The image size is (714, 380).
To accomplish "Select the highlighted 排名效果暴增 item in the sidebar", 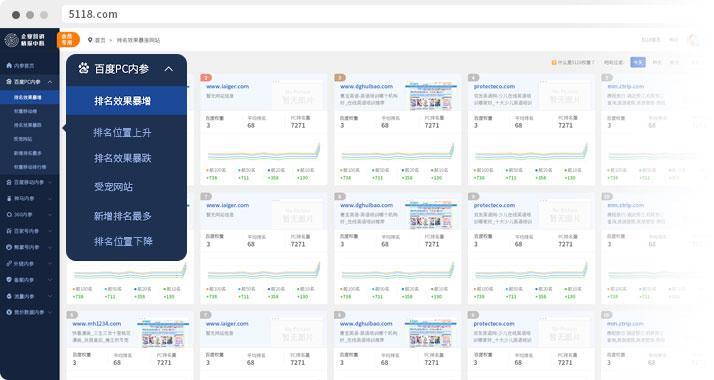I will click(x=30, y=97).
